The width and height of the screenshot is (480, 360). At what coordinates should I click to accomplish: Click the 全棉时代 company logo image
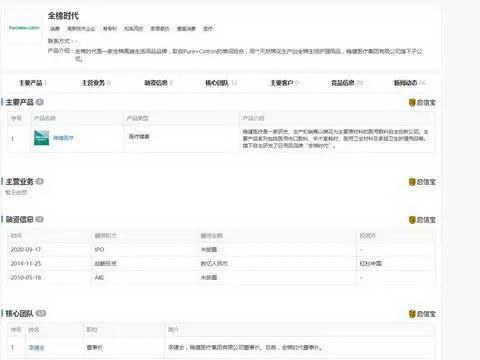[x=24, y=28]
